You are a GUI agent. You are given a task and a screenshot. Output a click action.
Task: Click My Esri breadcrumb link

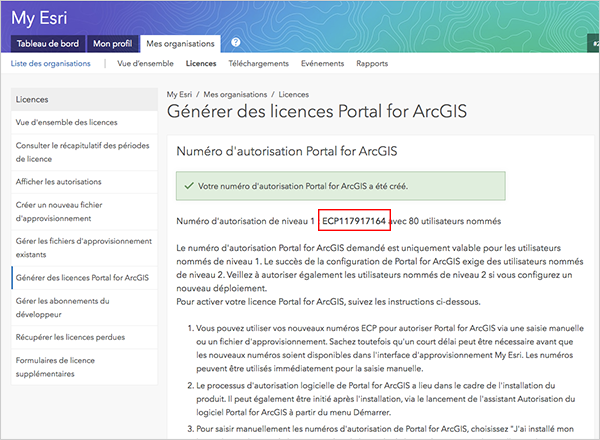(x=179, y=95)
